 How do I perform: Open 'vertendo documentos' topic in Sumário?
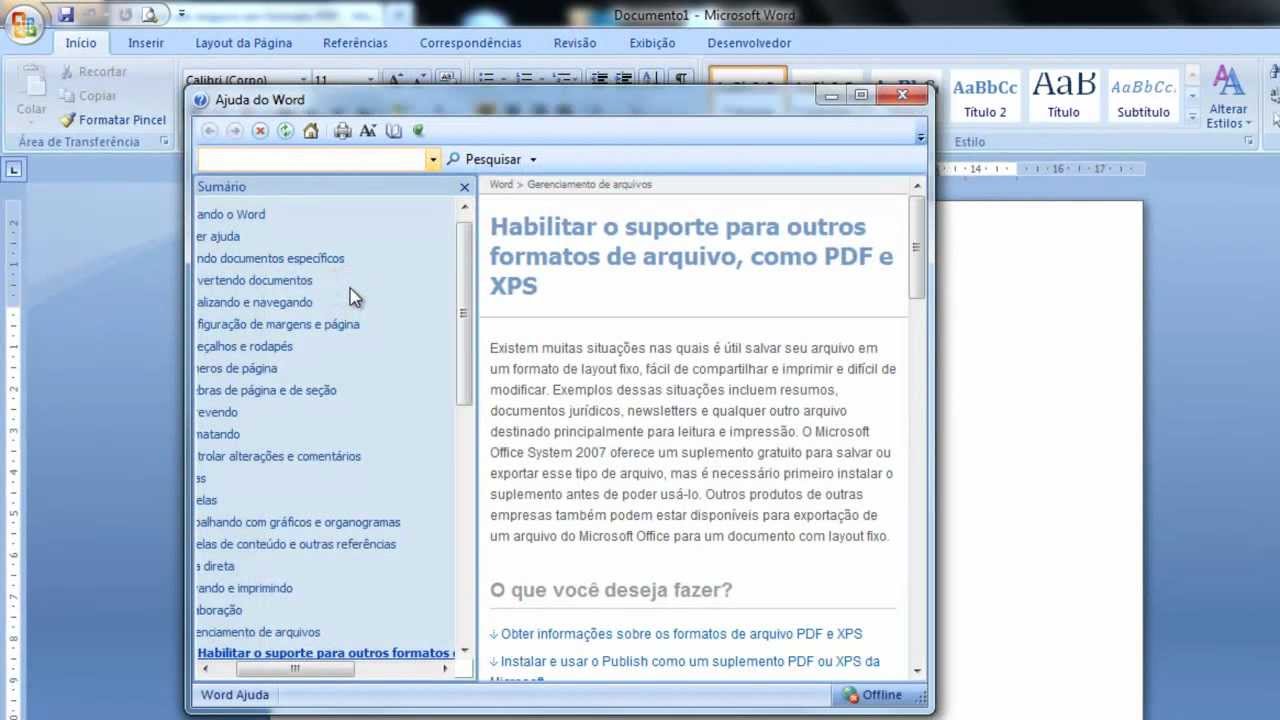click(x=255, y=280)
